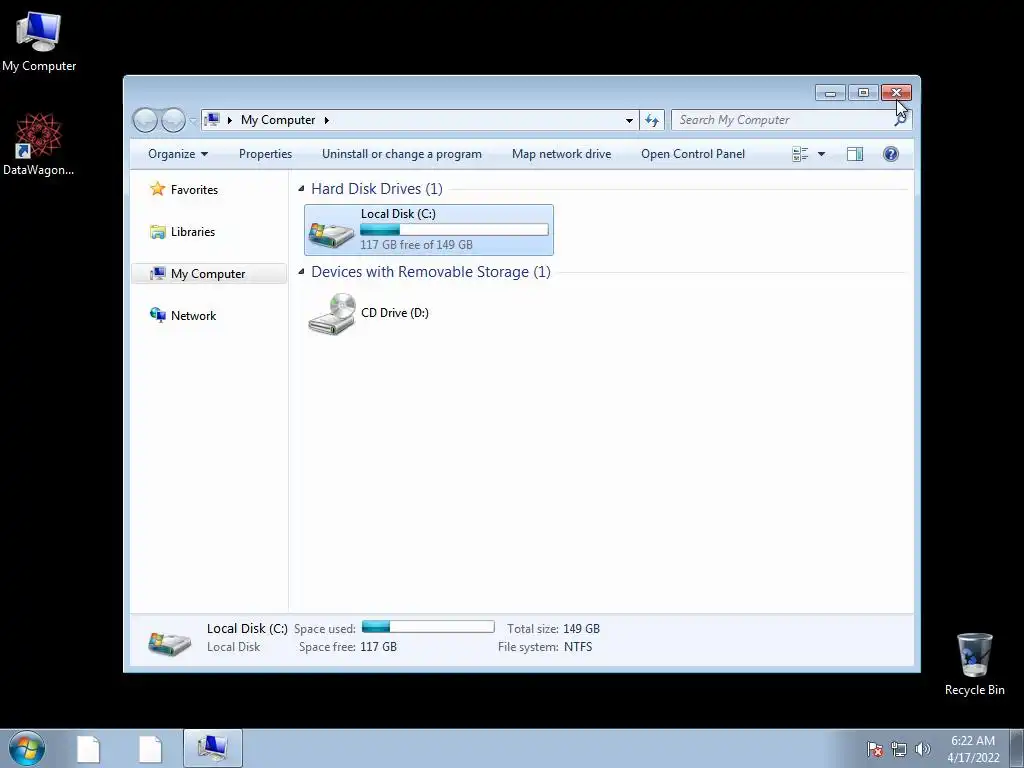Image resolution: width=1024 pixels, height=768 pixels.
Task: Select My Computer taskbar button
Action: [213, 748]
